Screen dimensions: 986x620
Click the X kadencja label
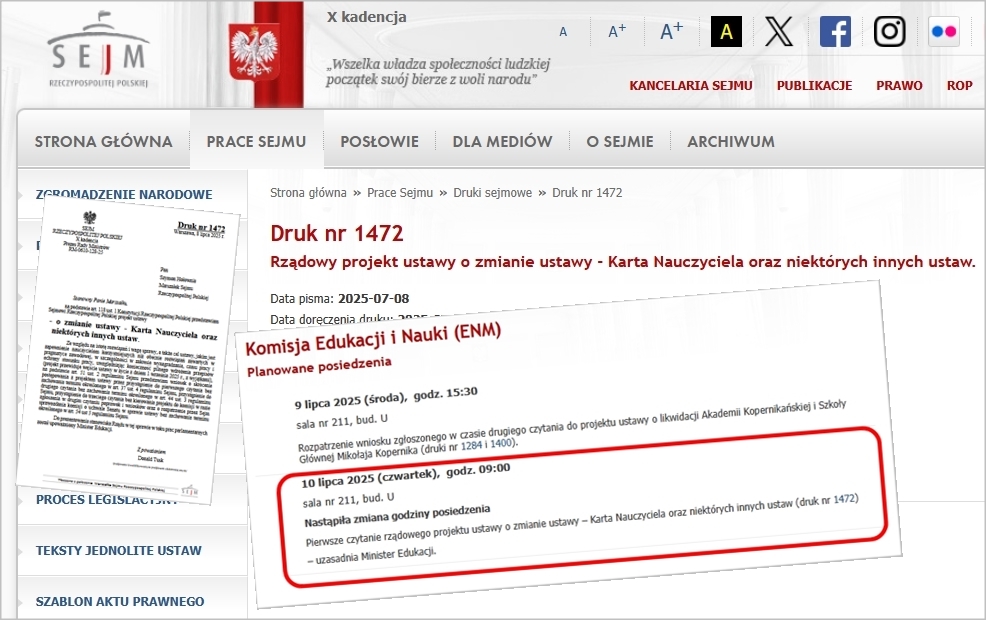(367, 17)
